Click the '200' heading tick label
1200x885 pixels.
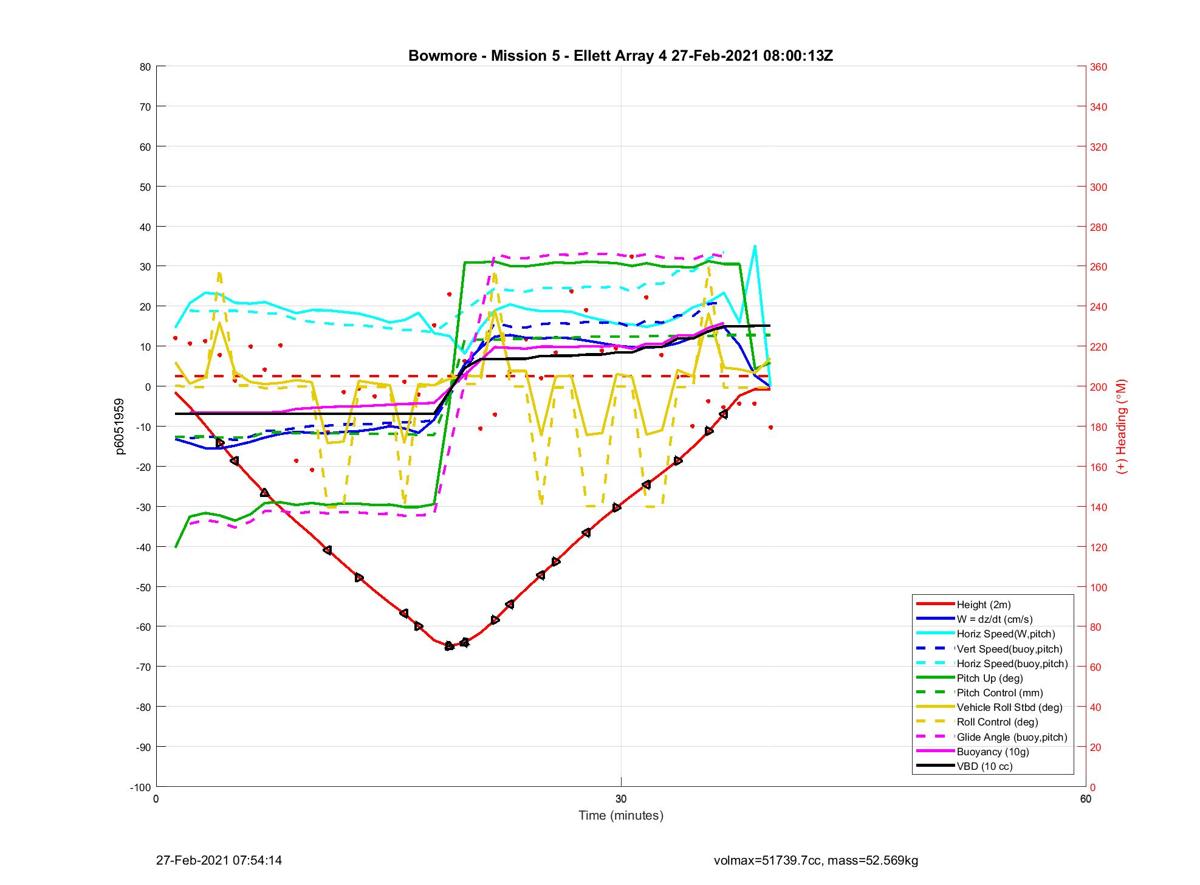click(x=1099, y=387)
